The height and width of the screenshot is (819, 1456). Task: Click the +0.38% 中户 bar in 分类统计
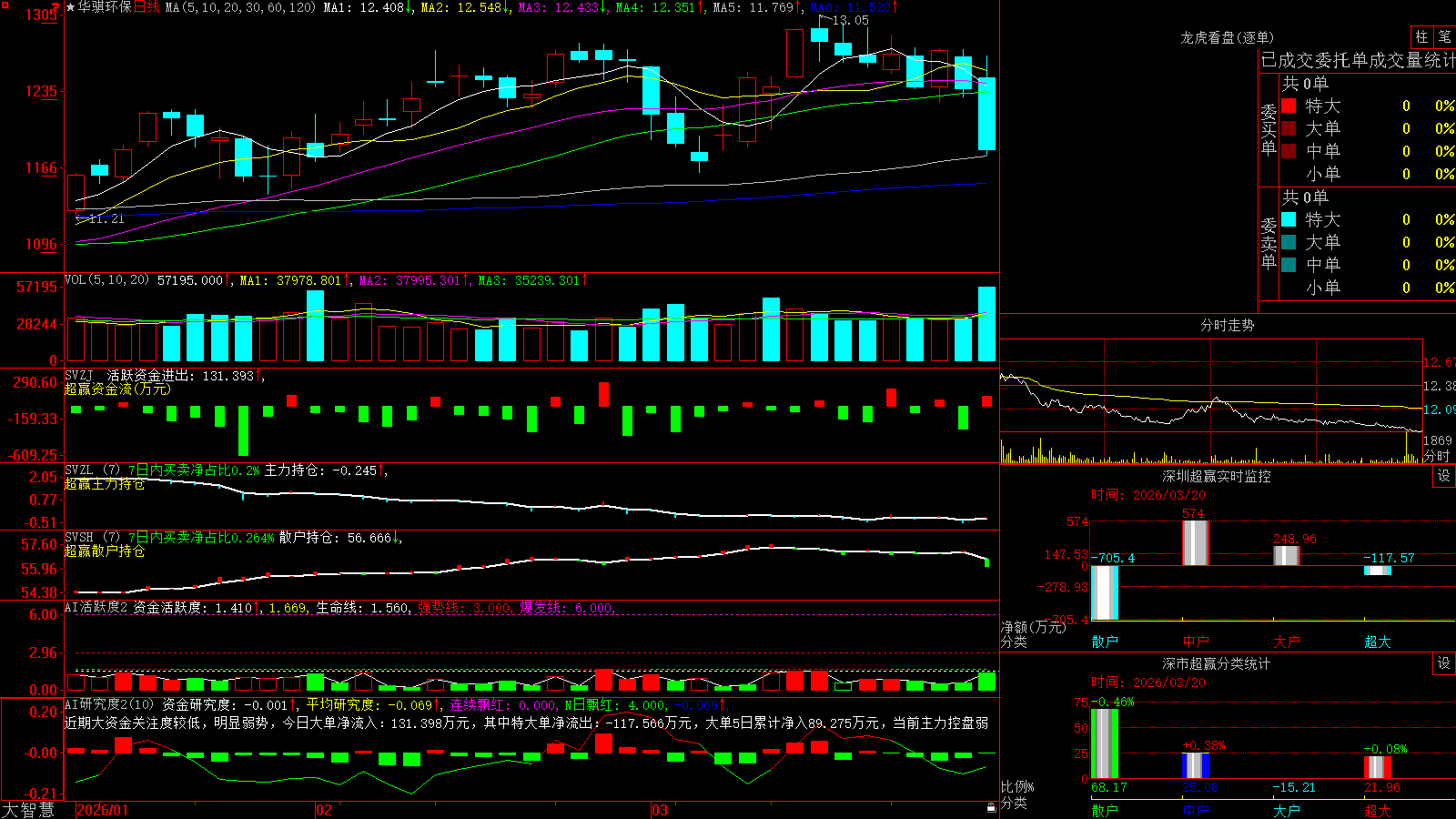pyautogui.click(x=1195, y=765)
